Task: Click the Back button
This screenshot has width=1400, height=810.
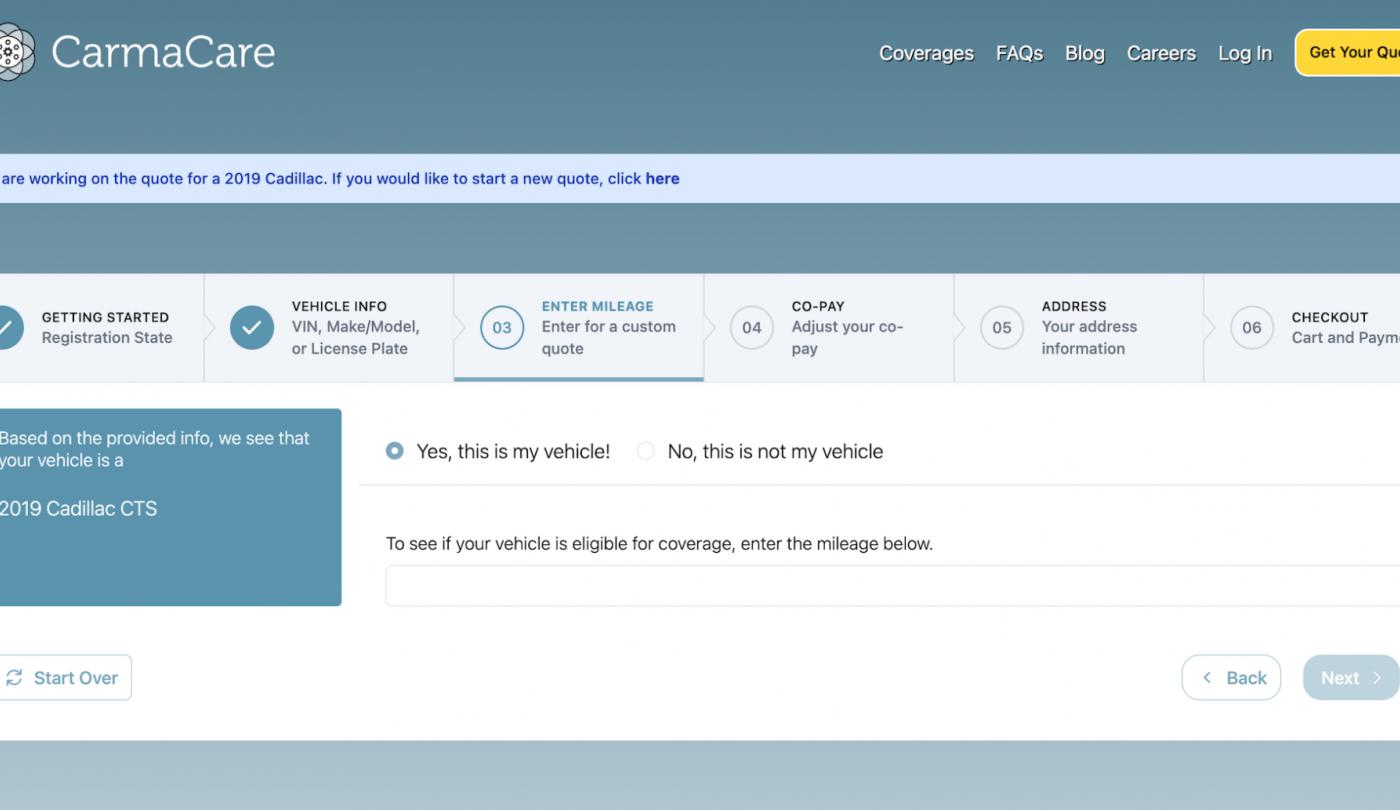Action: click(x=1231, y=678)
